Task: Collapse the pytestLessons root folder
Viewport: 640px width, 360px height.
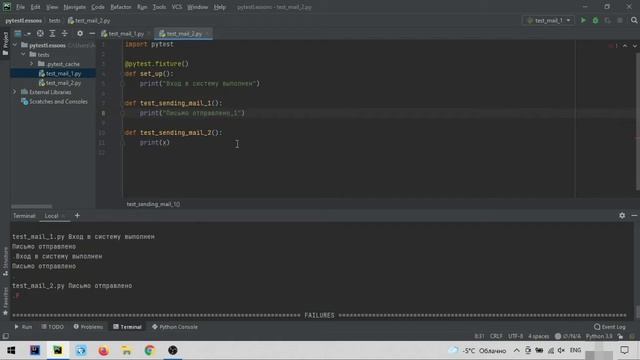Action: point(15,45)
